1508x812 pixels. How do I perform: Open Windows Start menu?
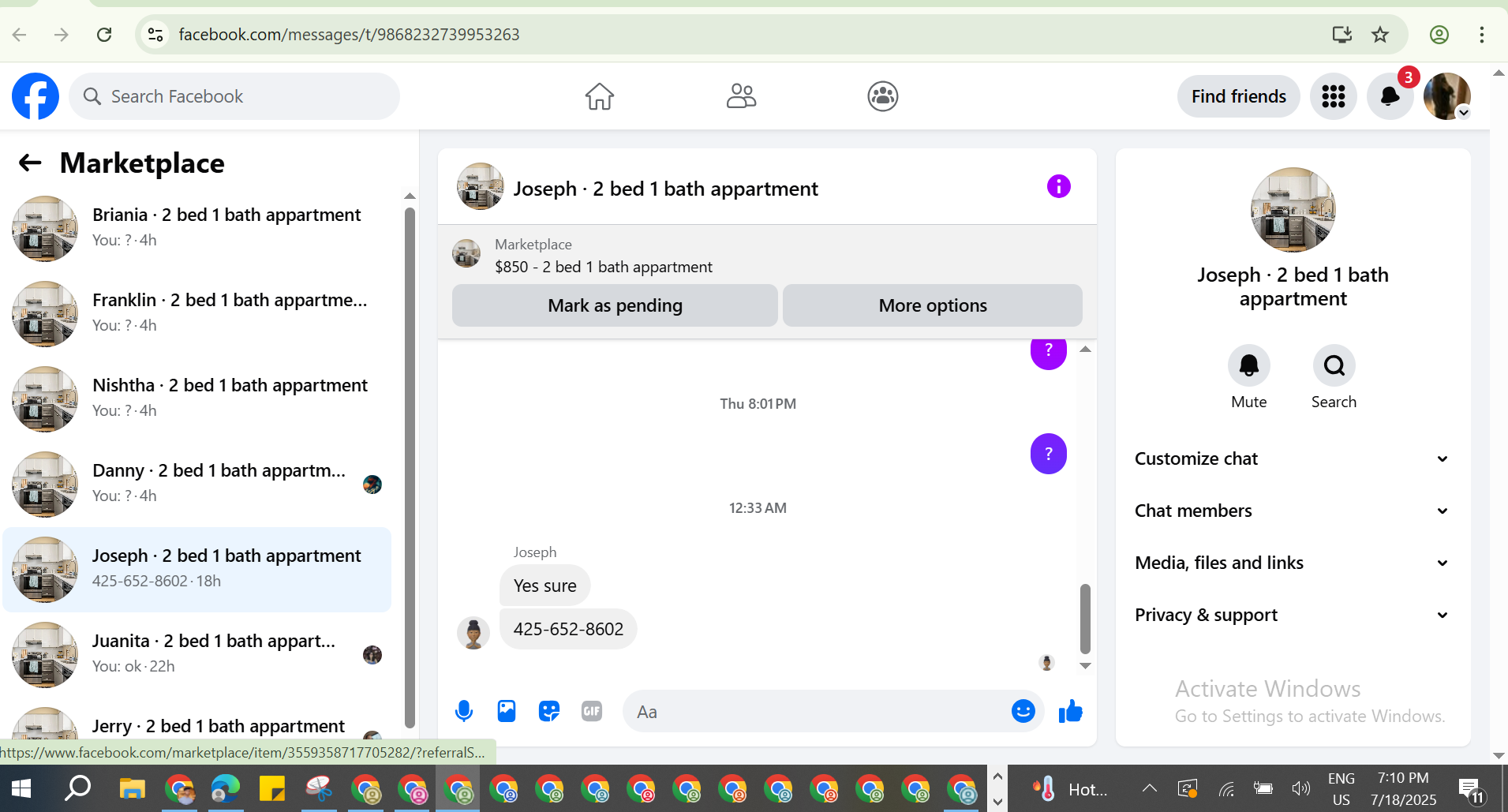tap(21, 788)
